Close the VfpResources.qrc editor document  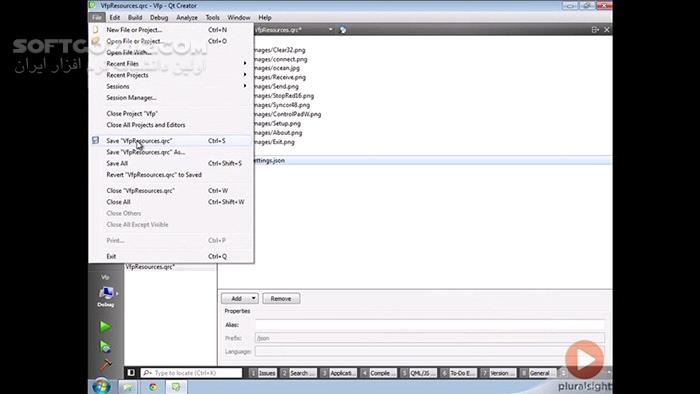coord(607,29)
